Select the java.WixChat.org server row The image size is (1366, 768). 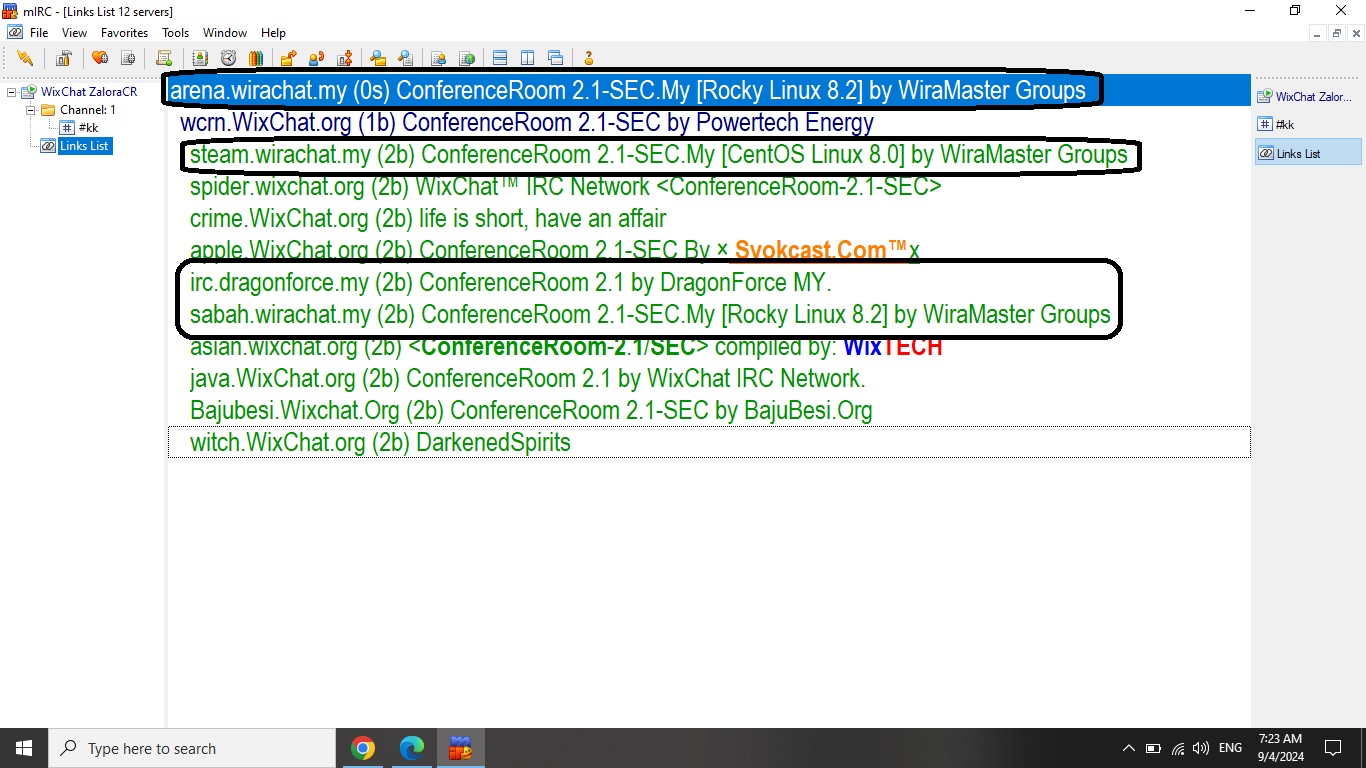coord(709,379)
